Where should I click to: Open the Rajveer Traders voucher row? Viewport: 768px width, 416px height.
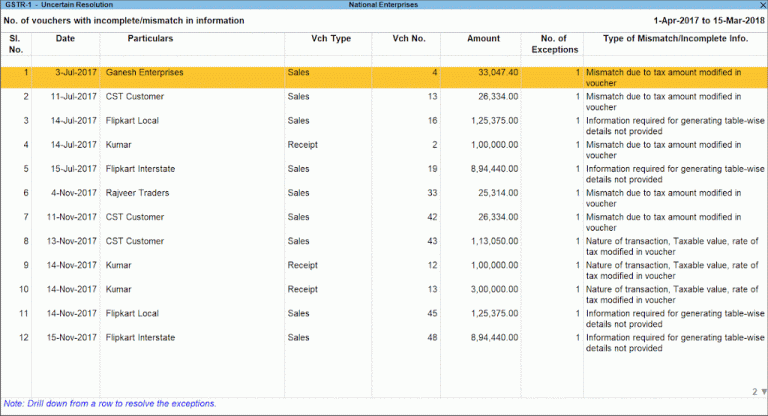384,197
